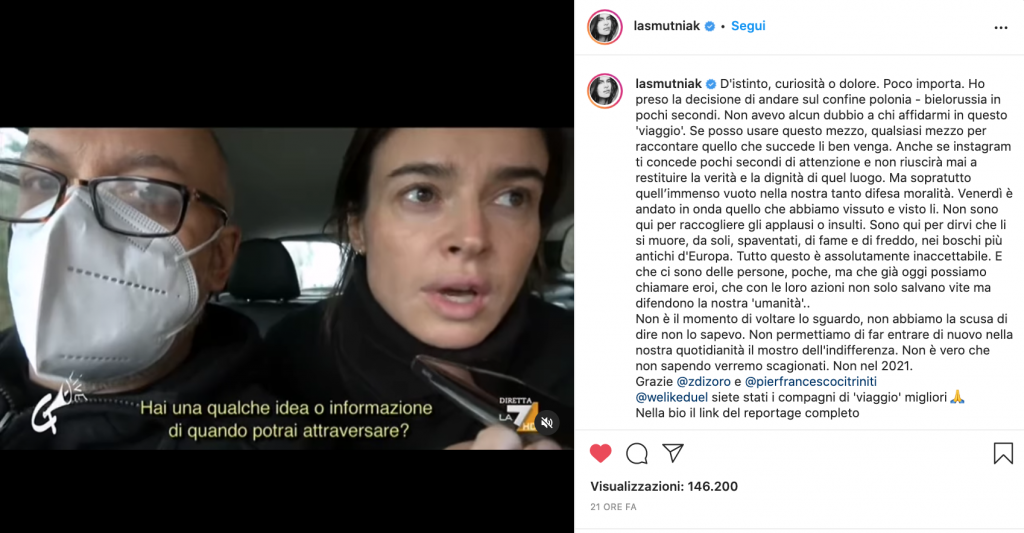Screen dimensions: 1024x533
Task: Open the lasmutniak username in header
Action: pyautogui.click(x=666, y=26)
